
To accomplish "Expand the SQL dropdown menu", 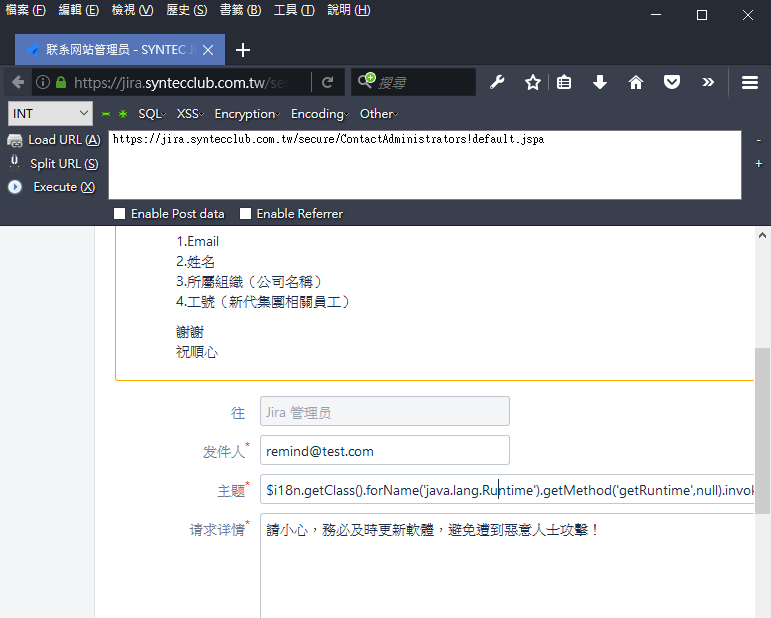I will [x=151, y=114].
